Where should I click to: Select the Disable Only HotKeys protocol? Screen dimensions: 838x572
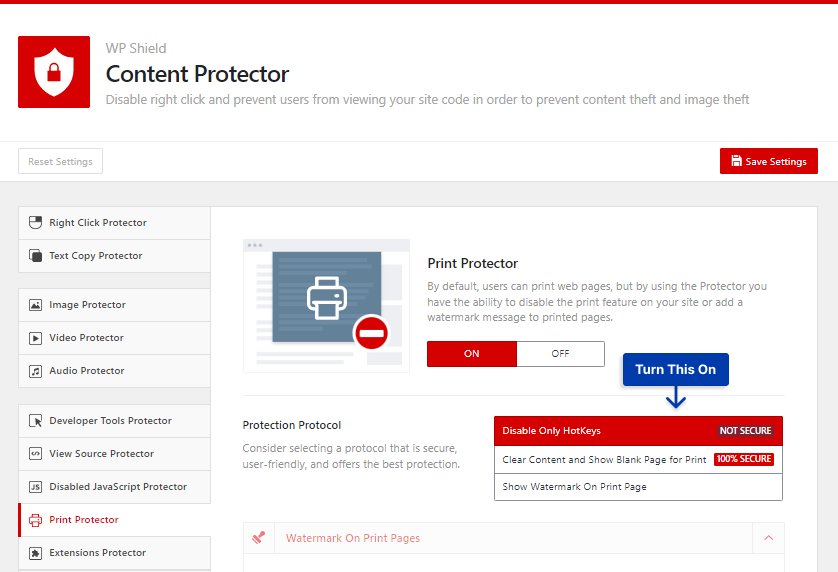pos(638,431)
